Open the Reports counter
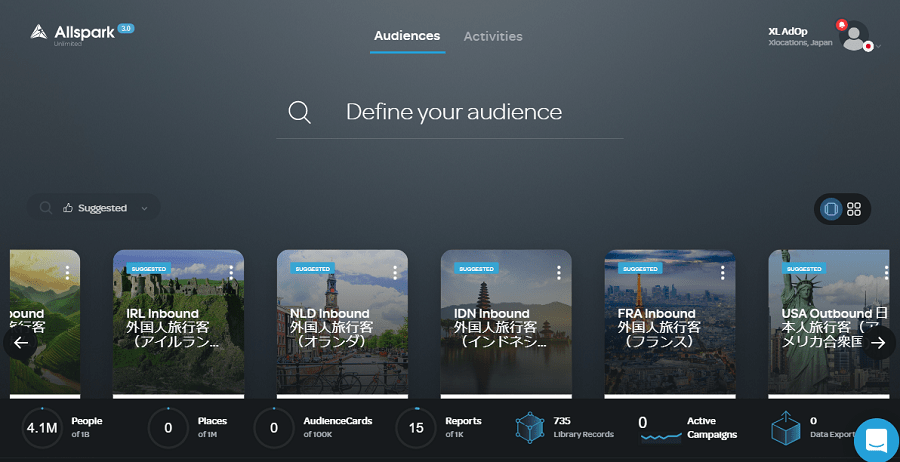This screenshot has height=462, width=900. click(x=415, y=428)
